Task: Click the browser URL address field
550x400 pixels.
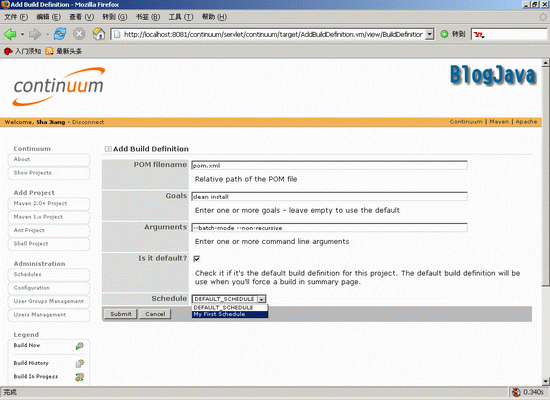Action: [273, 34]
